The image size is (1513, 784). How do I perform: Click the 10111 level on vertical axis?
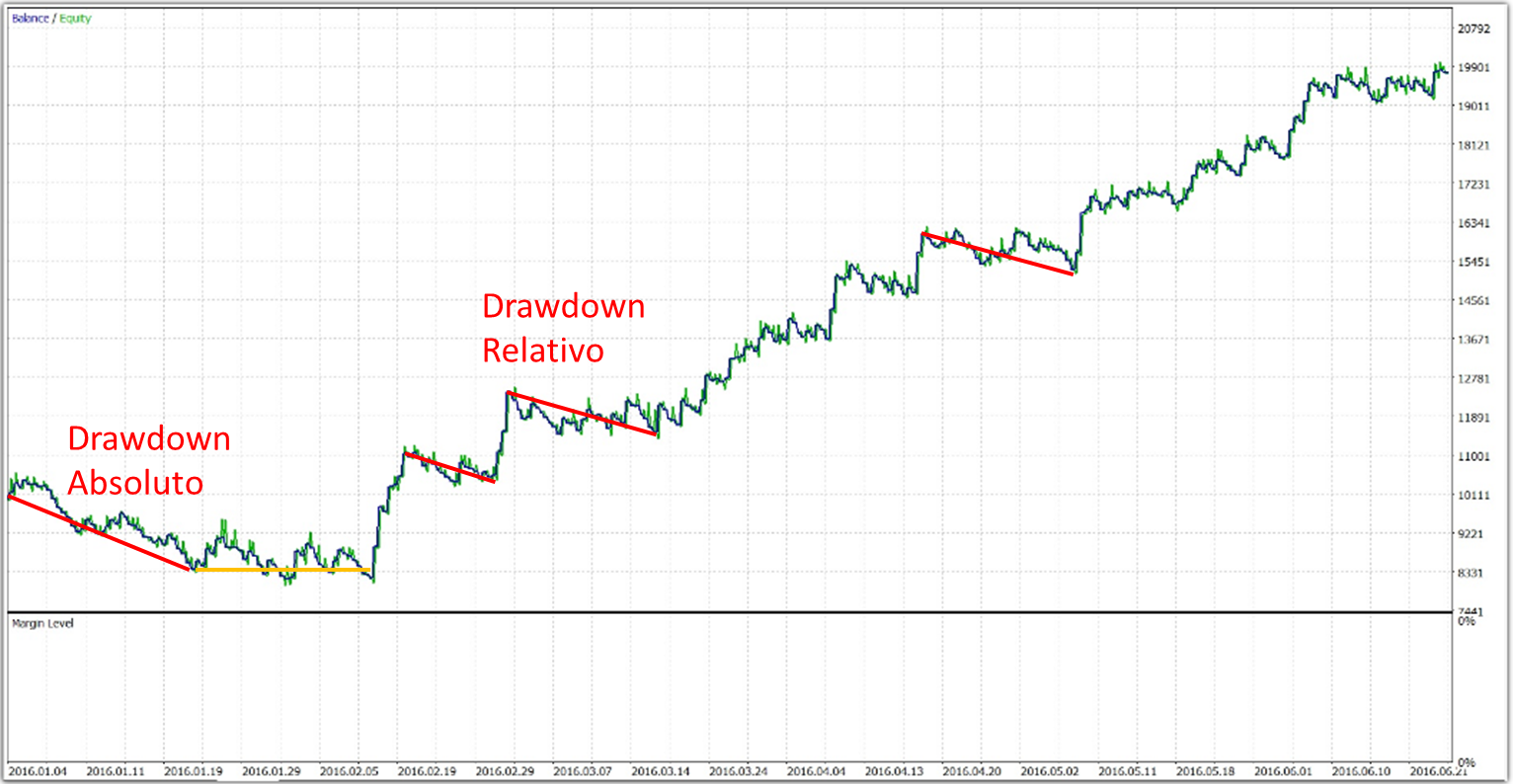[1473, 496]
